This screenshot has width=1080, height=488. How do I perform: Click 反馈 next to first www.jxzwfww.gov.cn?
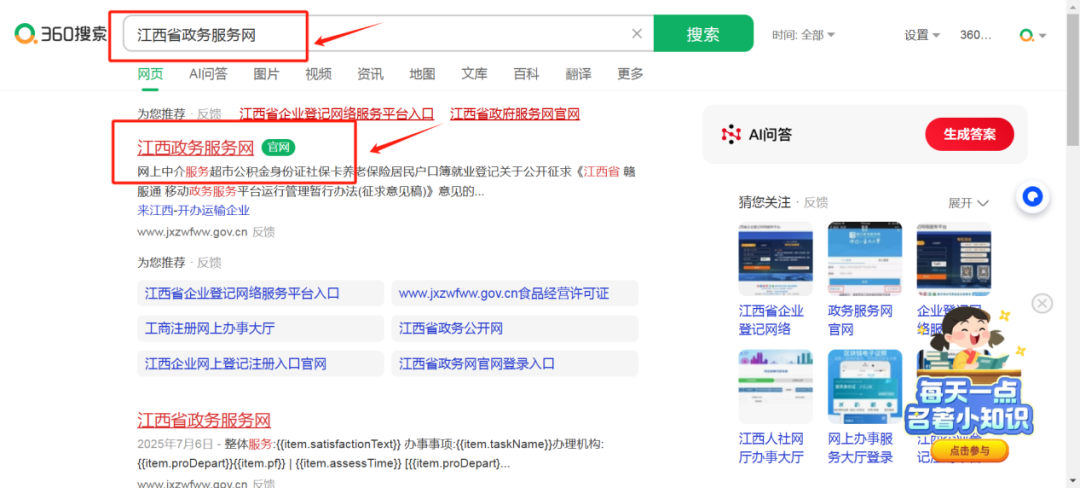click(263, 232)
